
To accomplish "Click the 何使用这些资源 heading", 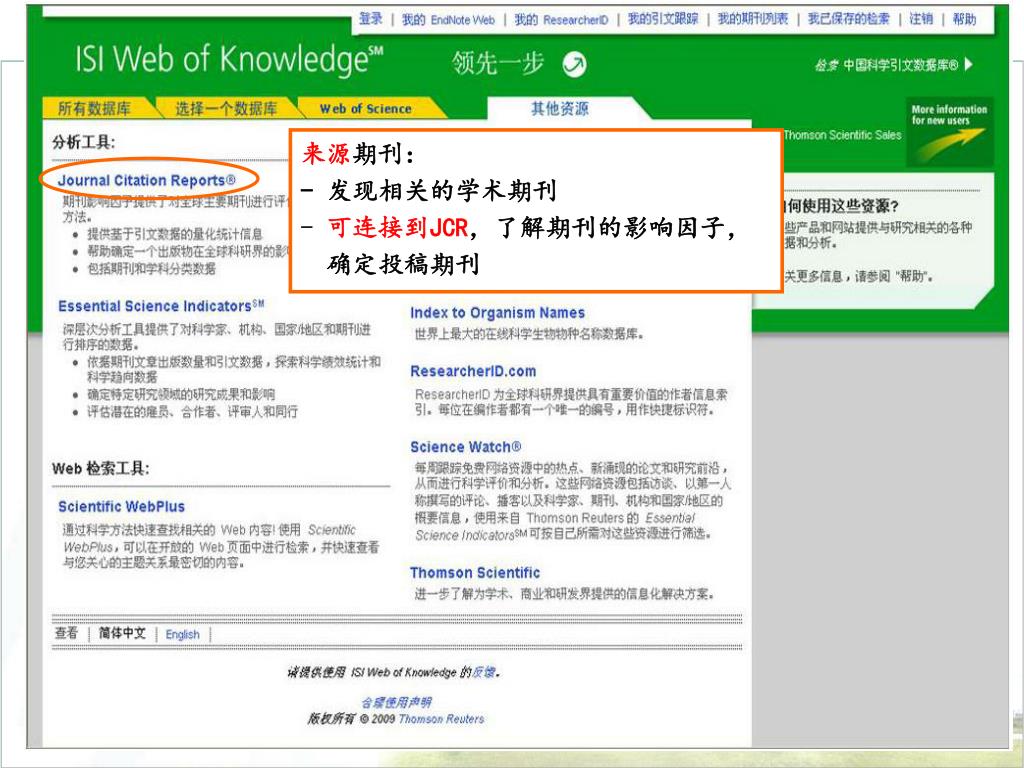I will point(841,206).
